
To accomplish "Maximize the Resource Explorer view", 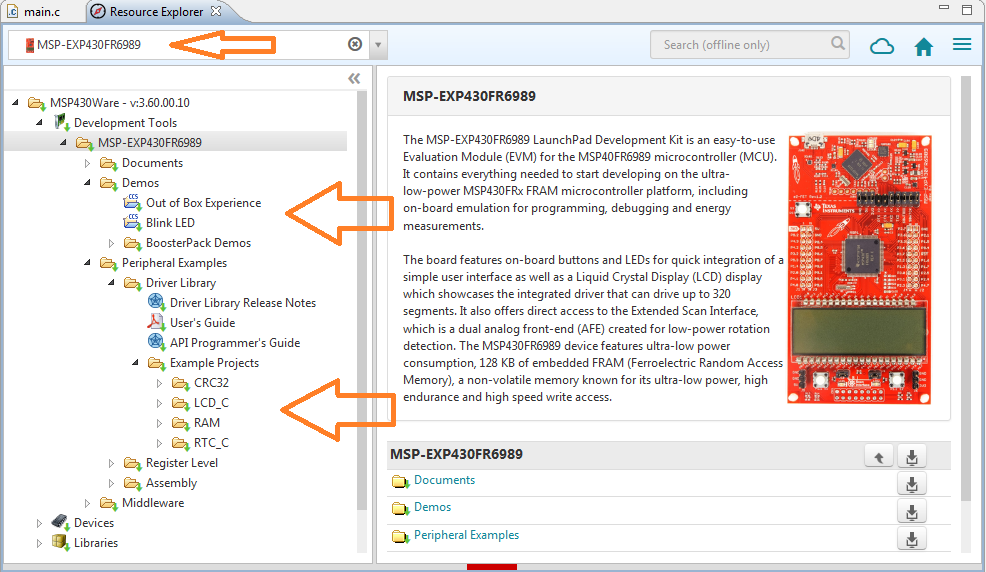I will [x=967, y=9].
